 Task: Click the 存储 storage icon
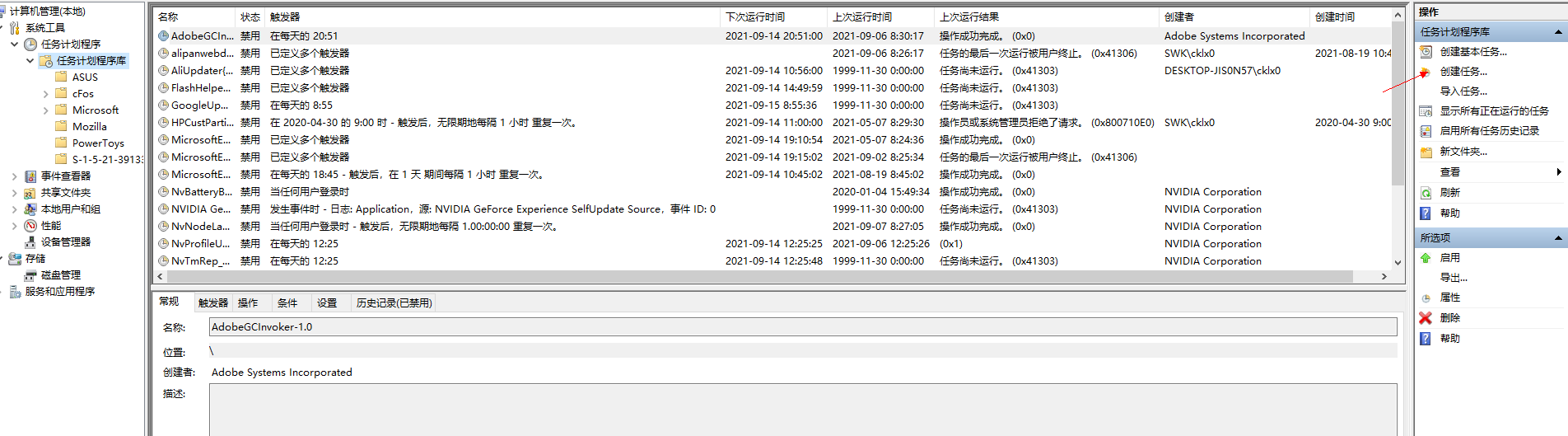click(15, 259)
